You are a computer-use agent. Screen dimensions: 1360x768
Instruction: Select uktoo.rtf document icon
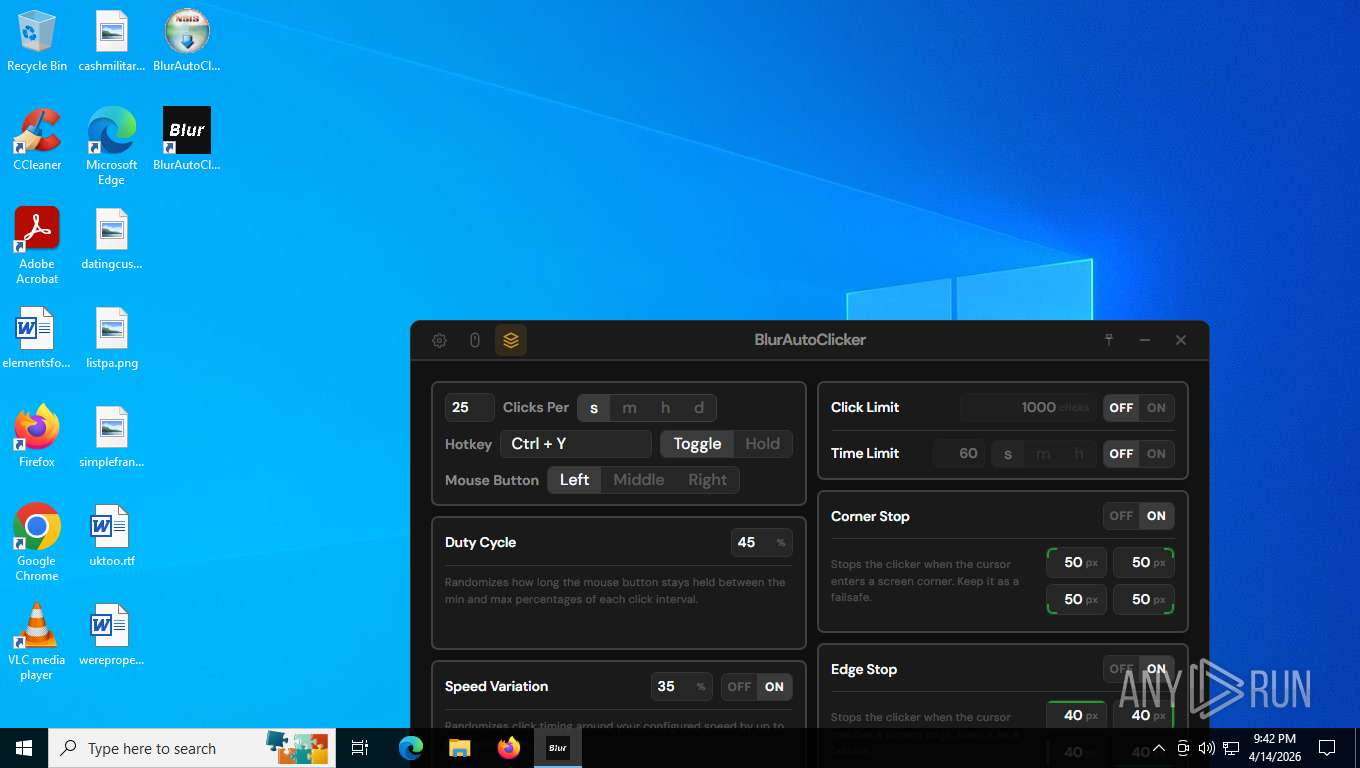[x=112, y=536]
